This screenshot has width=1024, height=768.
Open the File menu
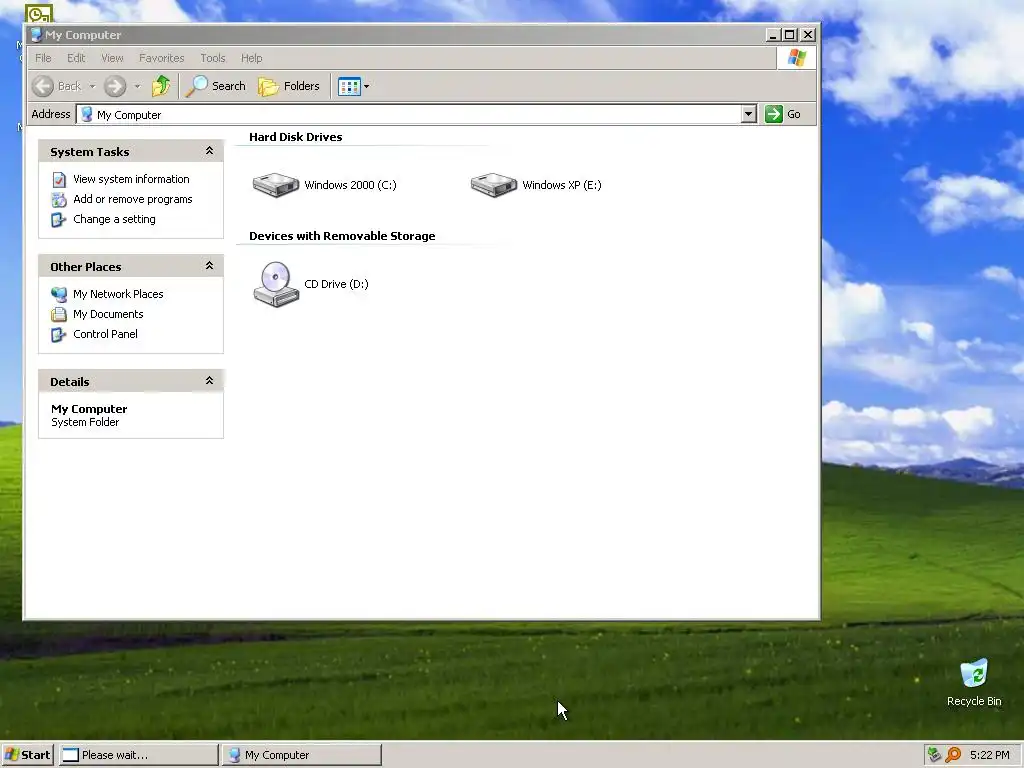[x=43, y=58]
